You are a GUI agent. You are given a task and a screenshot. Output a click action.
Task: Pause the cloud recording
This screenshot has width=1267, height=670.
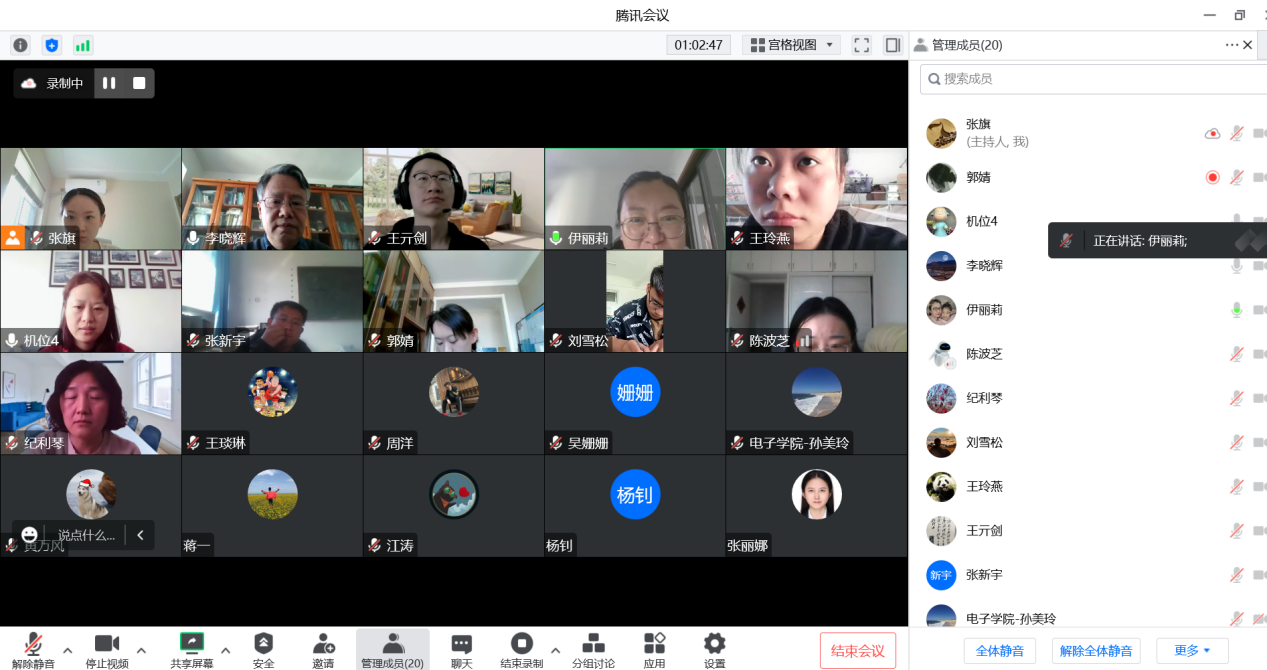coord(109,83)
